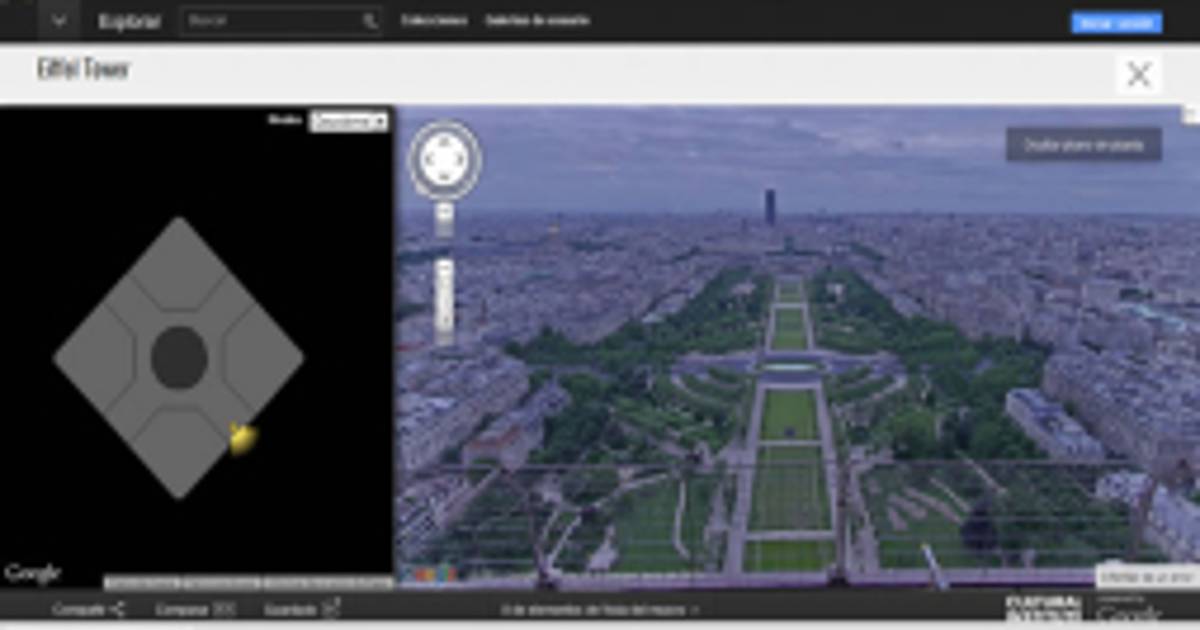Viewport: 1200px width, 630px height.
Task: Pan down with the navigation compass arrow
Action: [x=445, y=176]
